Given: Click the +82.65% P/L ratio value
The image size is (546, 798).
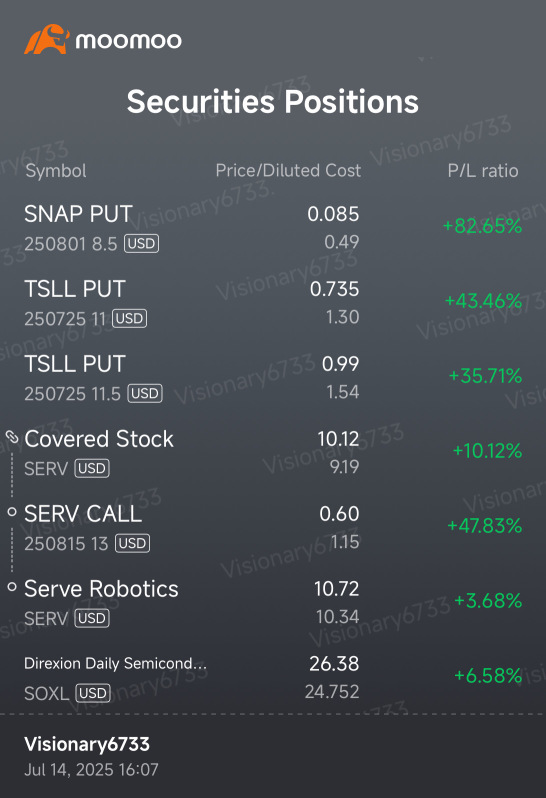Looking at the screenshot, I should tap(482, 225).
